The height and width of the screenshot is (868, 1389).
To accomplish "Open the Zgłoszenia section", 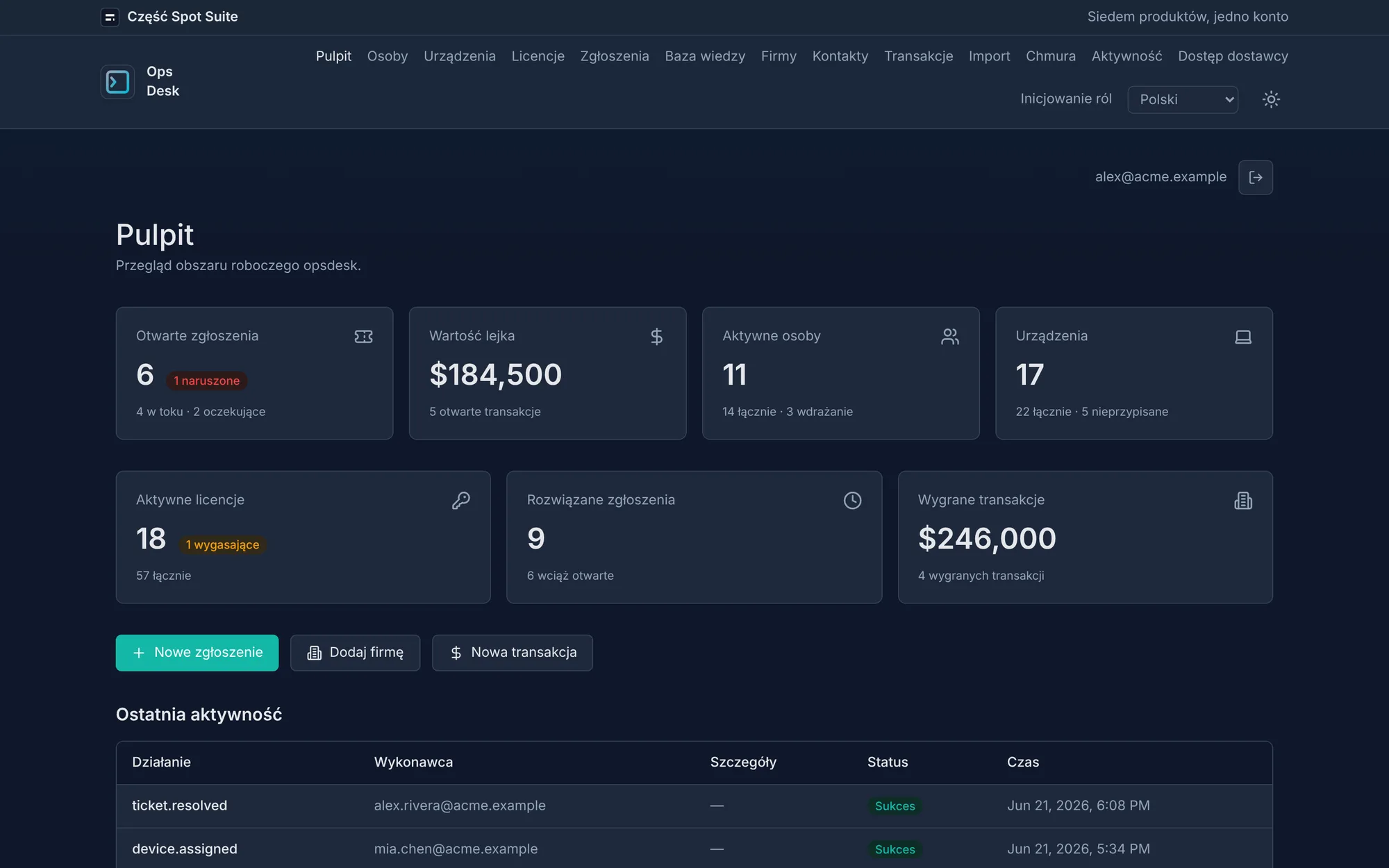I will coord(615,56).
